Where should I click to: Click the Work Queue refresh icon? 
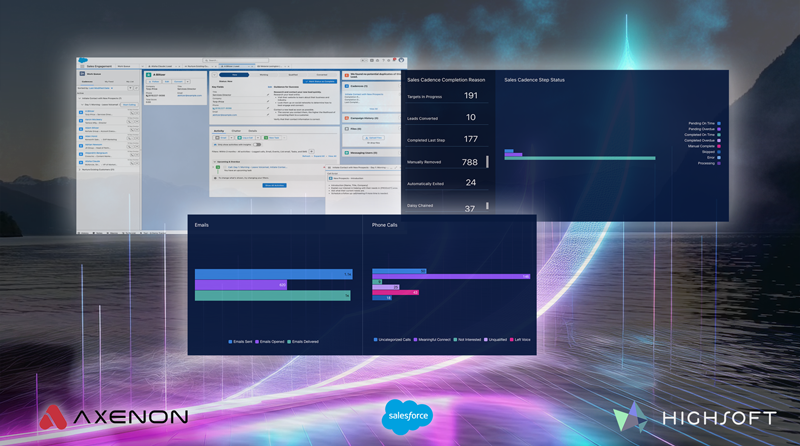[136, 88]
